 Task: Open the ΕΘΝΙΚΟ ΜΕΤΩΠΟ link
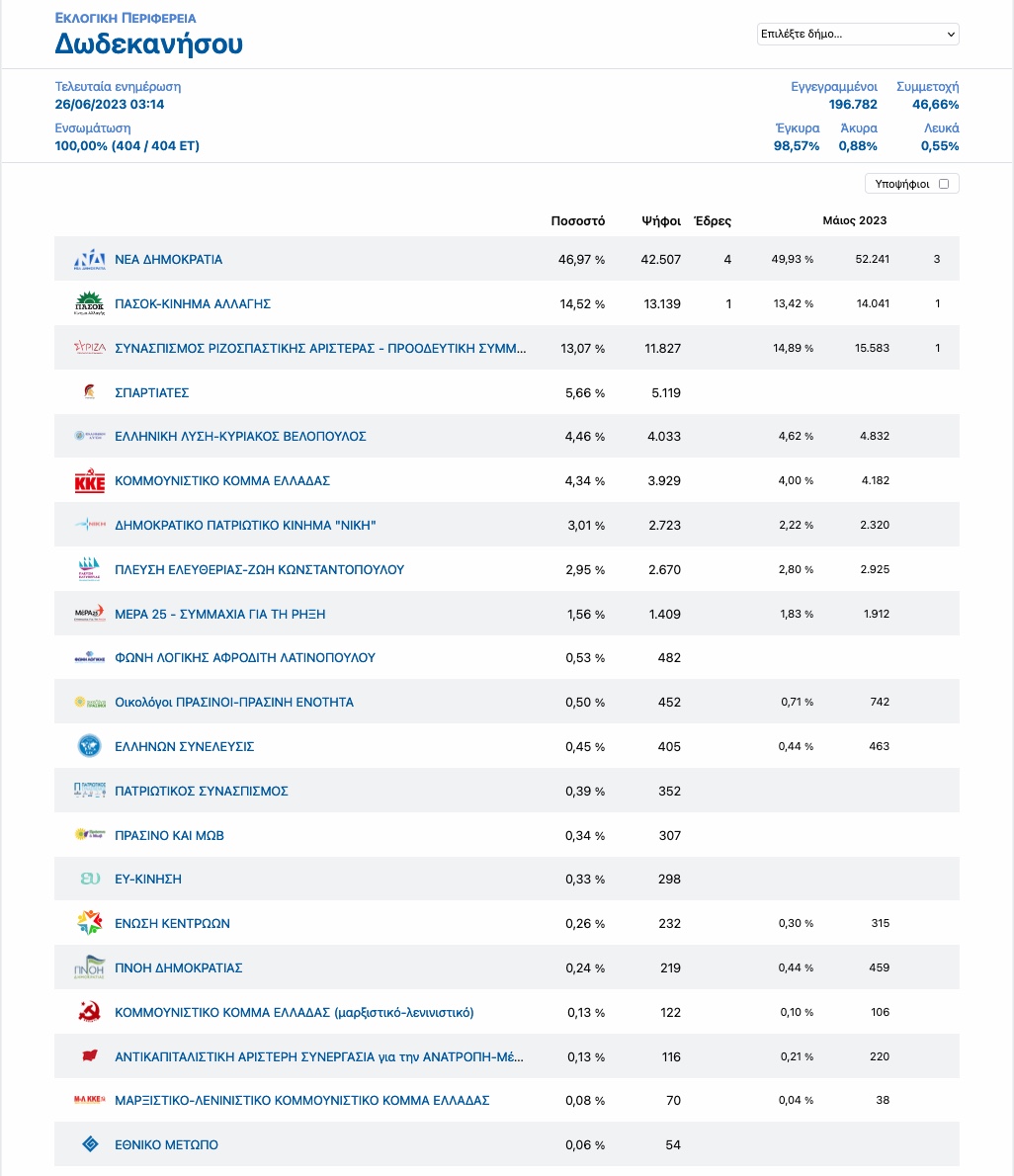click(x=166, y=1144)
